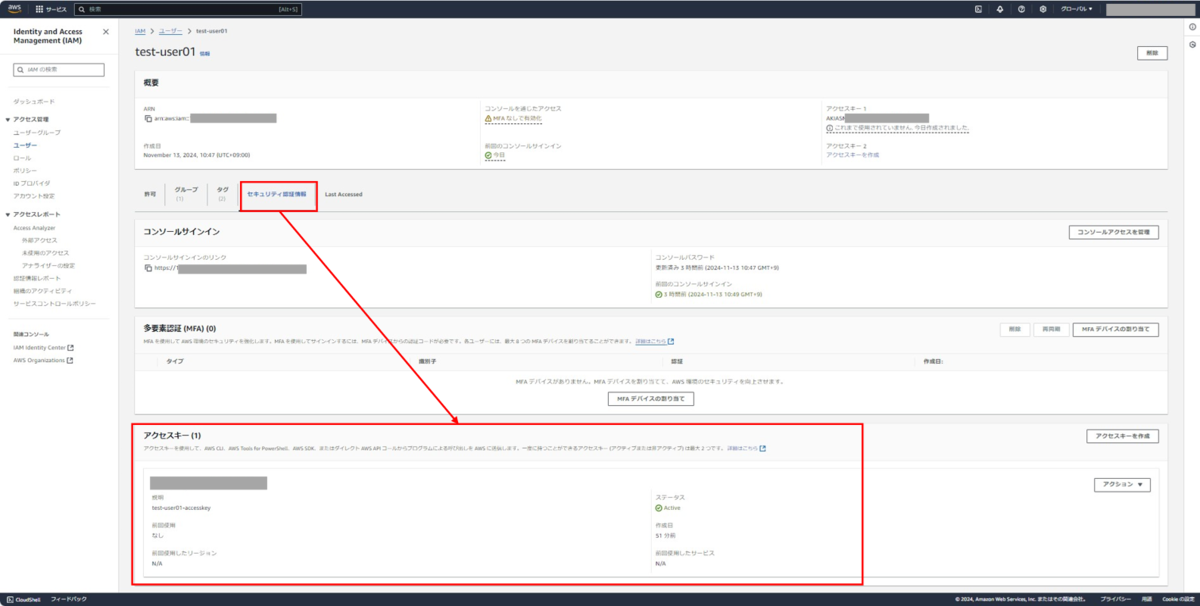Click the アクセスキーを作成 link under アクセスキー 2
Viewport: 1200px width, 606px height.
[852, 155]
